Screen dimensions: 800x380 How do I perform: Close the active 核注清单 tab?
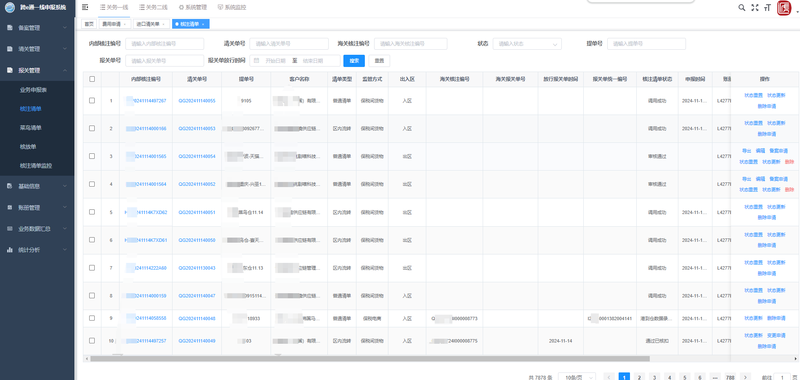point(203,24)
